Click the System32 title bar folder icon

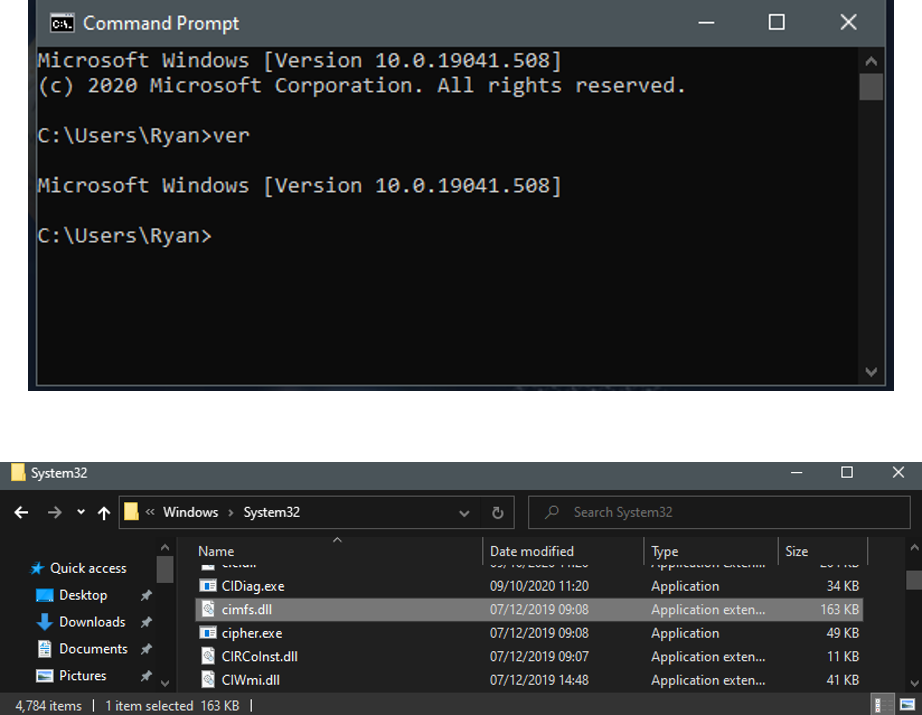pyautogui.click(x=18, y=473)
